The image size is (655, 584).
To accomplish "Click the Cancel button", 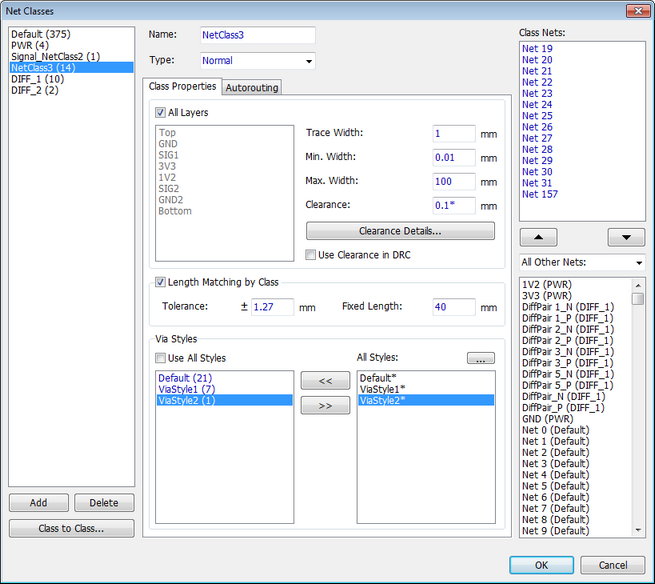I will tap(613, 565).
